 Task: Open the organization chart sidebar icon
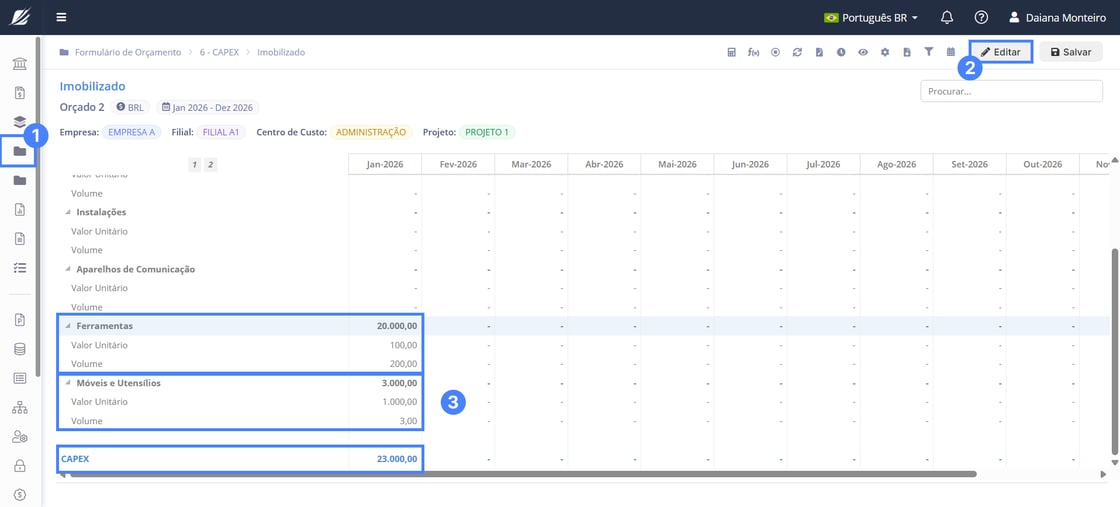point(20,408)
